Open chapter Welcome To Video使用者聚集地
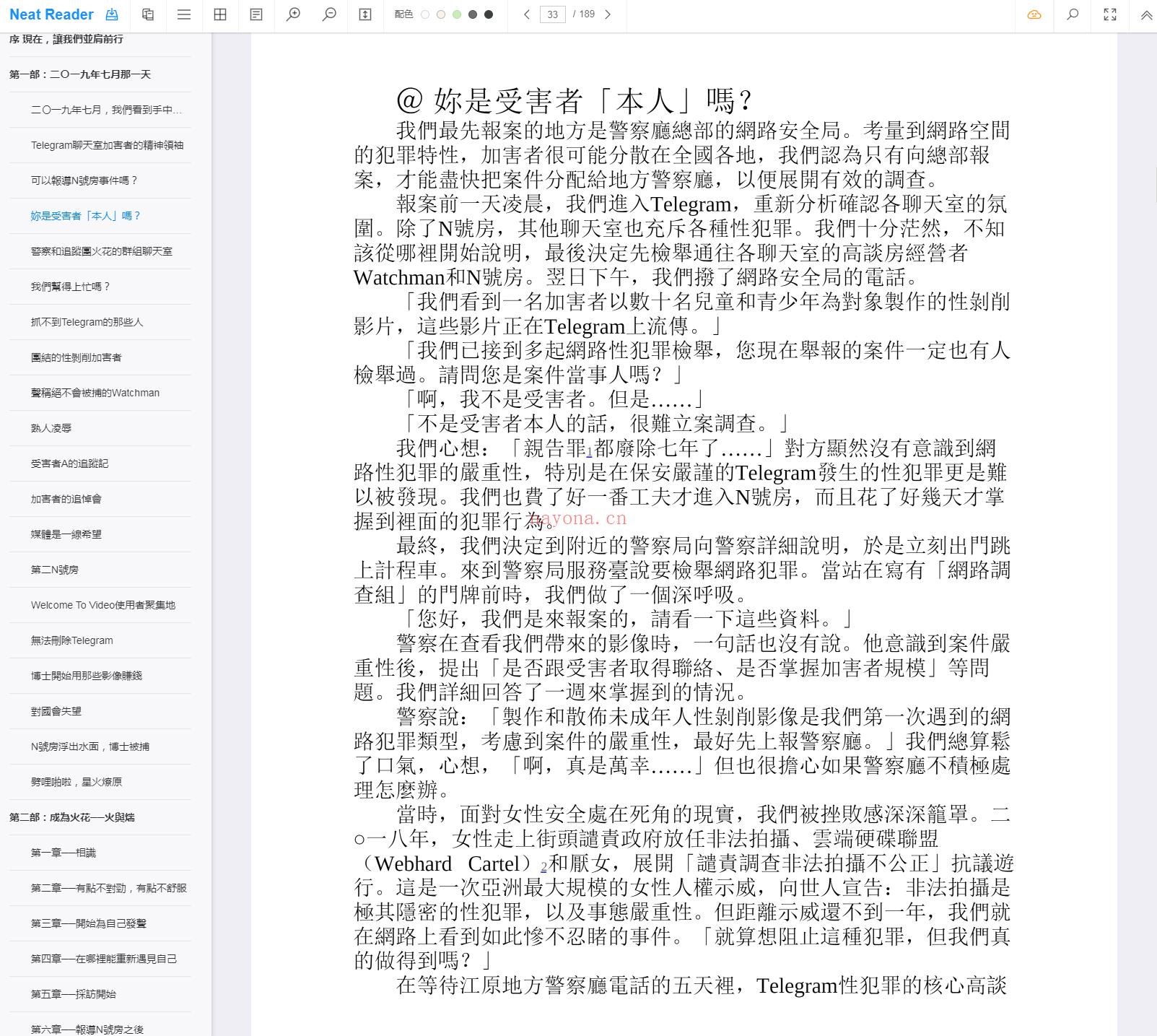 (x=102, y=605)
